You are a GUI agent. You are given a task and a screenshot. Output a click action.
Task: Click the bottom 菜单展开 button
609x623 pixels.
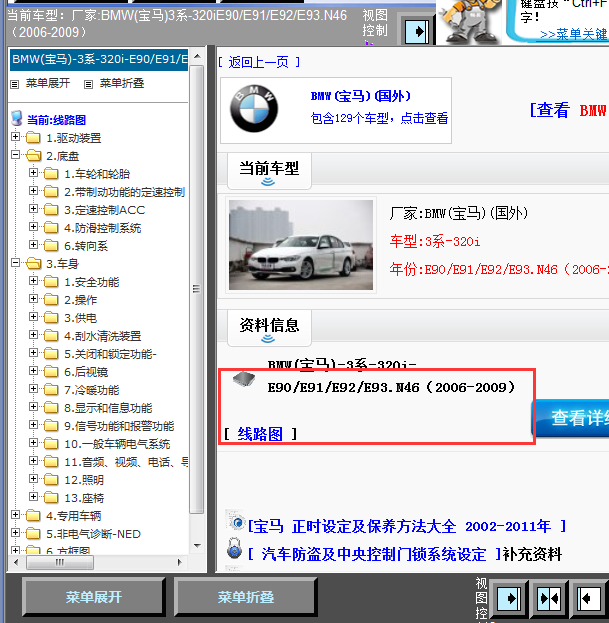pyautogui.click(x=94, y=597)
